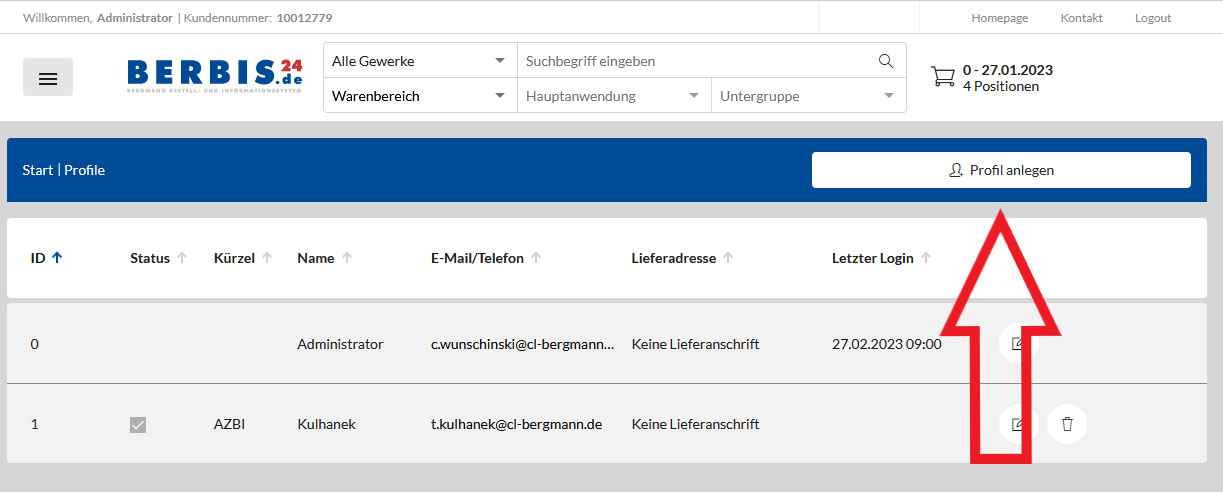Click the search magnifier icon
The image size is (1223, 492).
885,61
